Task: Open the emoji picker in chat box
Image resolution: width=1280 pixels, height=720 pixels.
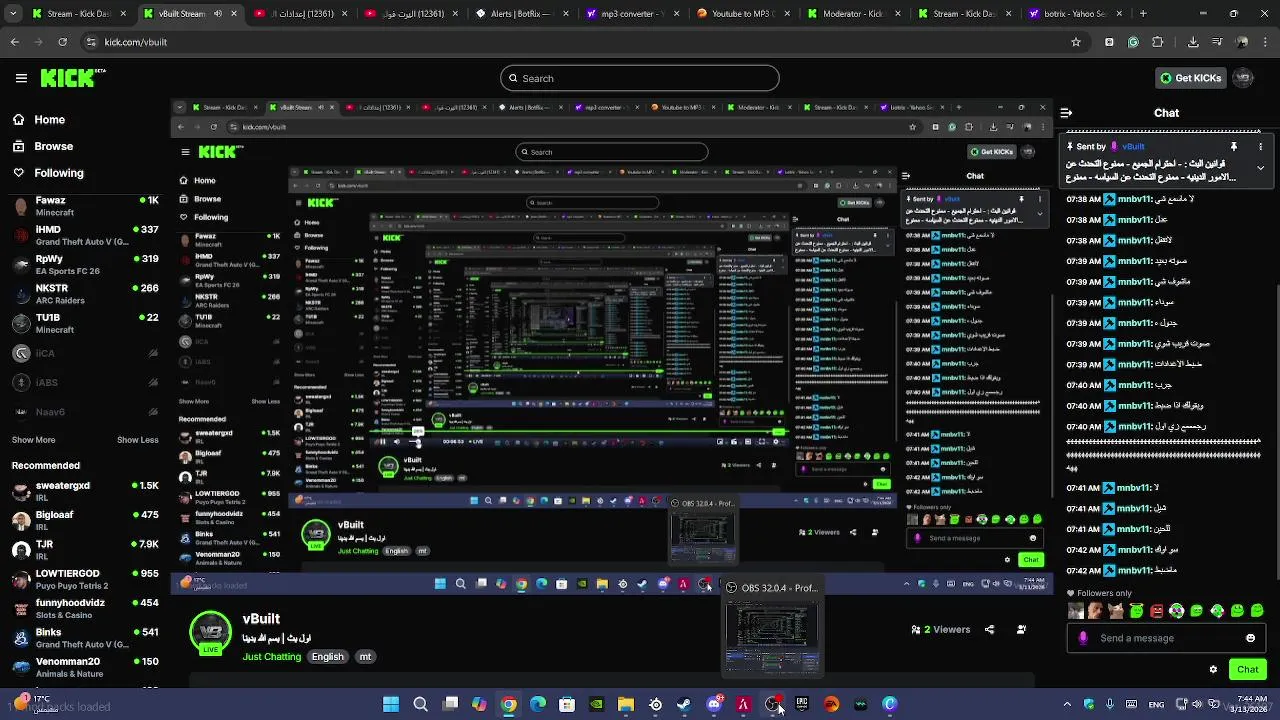Action: click(x=1250, y=638)
